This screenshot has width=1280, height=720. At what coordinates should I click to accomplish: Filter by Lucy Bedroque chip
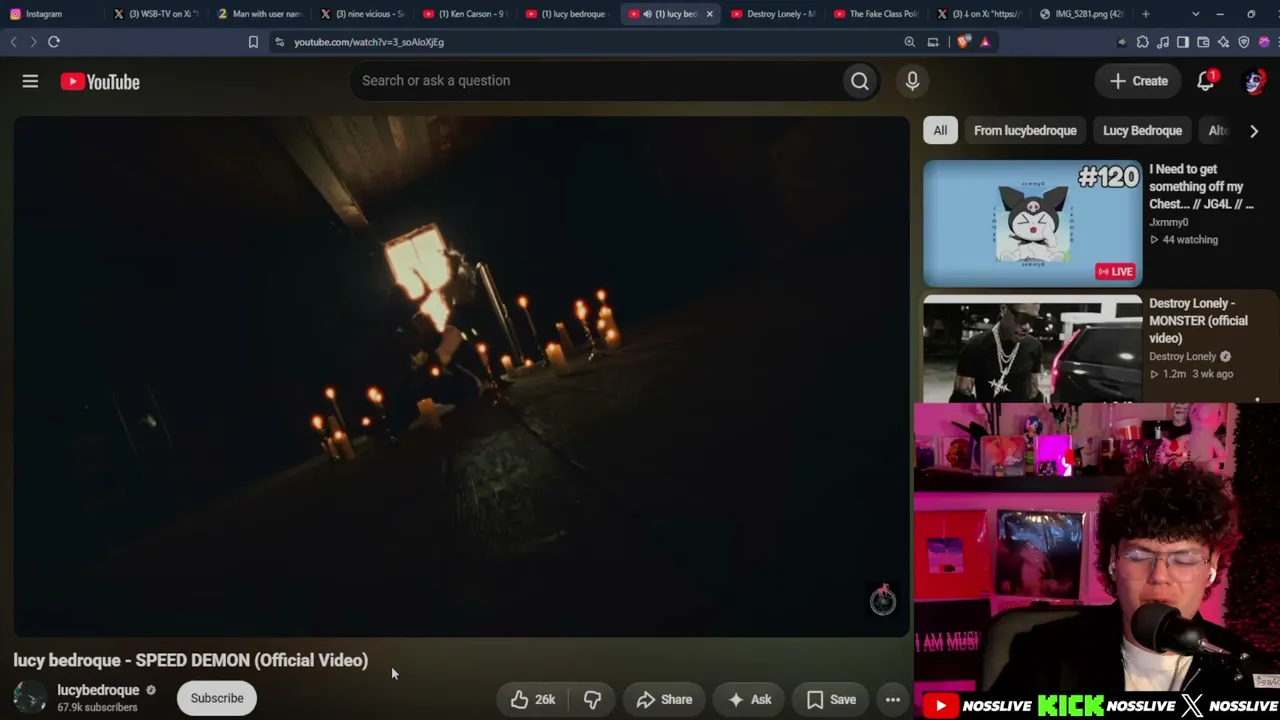(1142, 131)
